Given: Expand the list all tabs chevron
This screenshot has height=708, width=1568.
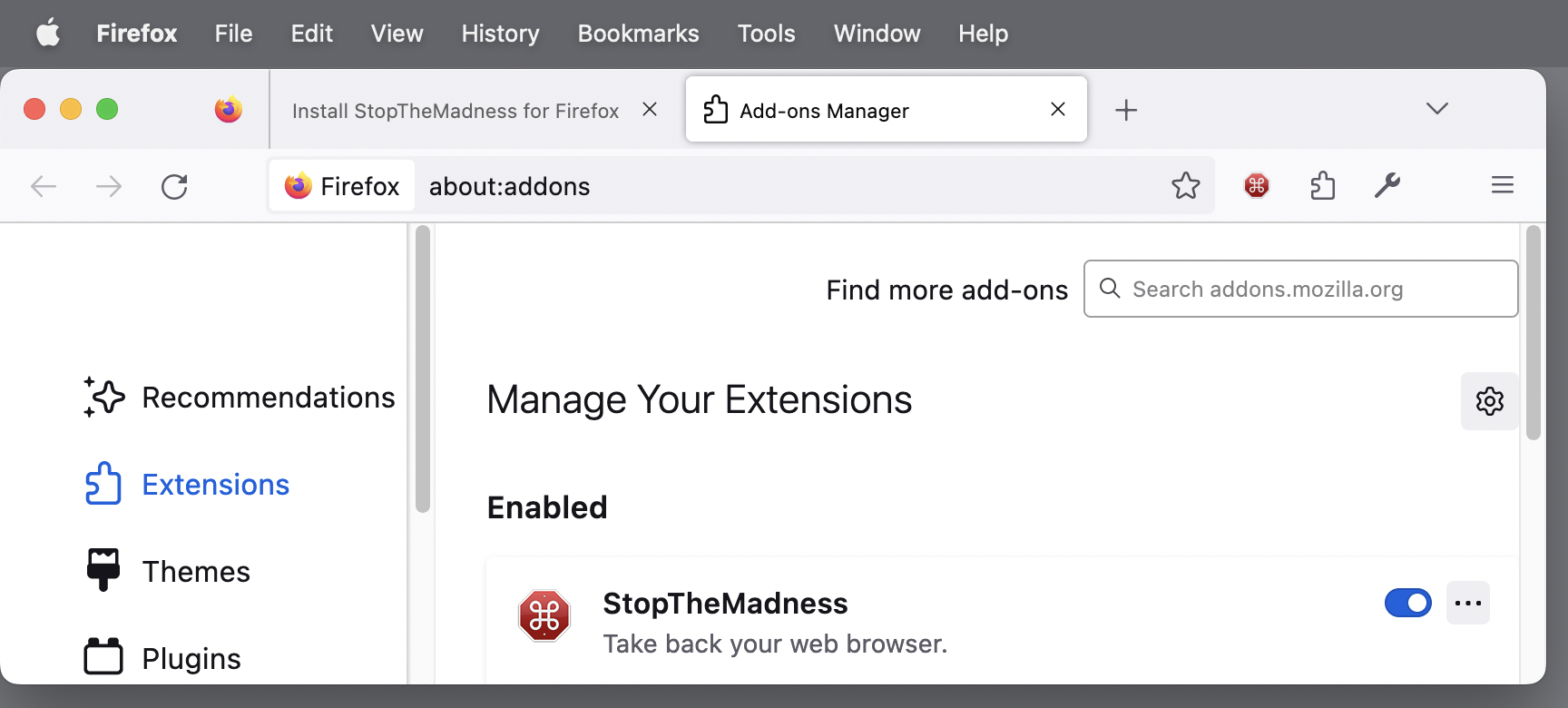Looking at the screenshot, I should 1436,109.
